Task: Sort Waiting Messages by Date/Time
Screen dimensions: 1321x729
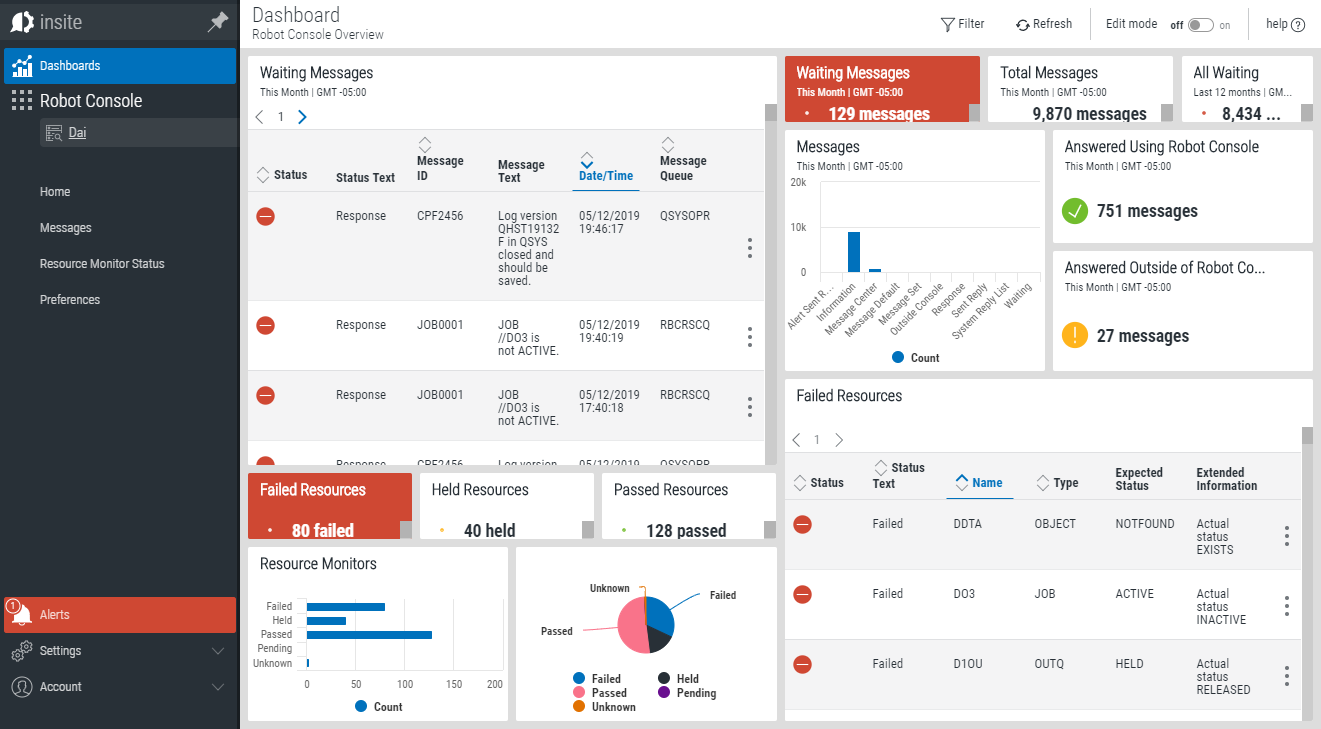Action: (606, 175)
